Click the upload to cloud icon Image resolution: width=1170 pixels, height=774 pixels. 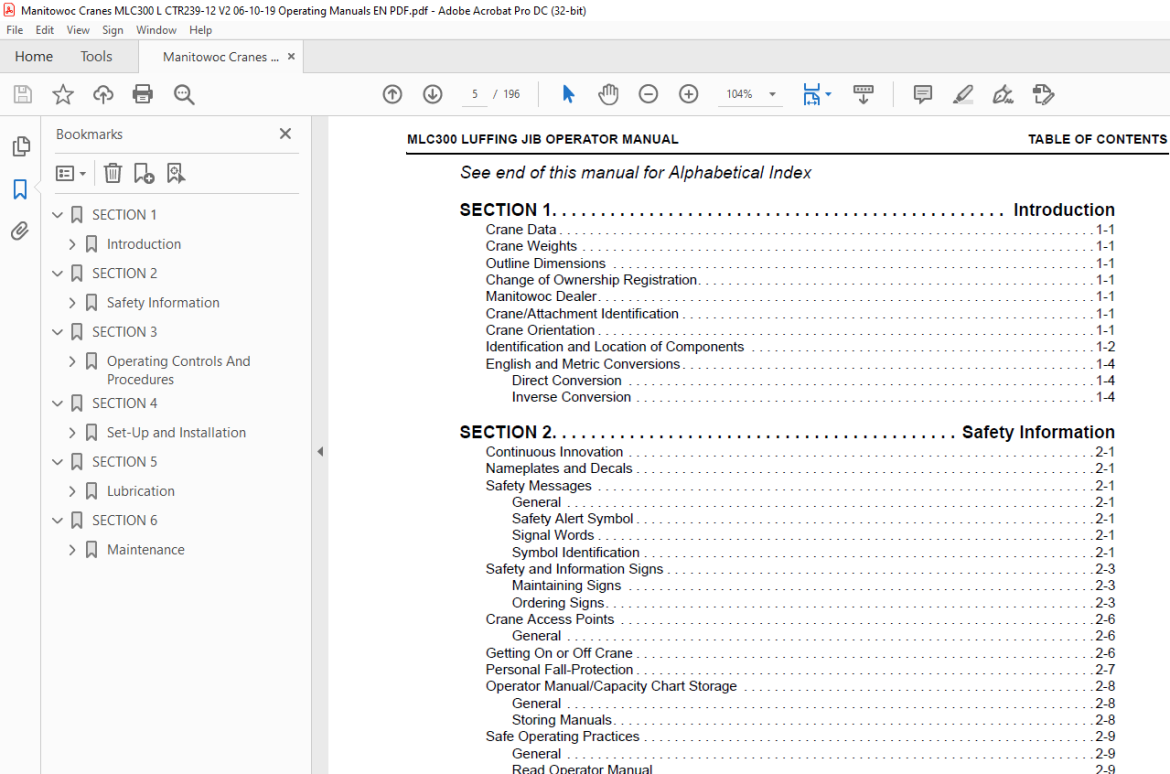click(x=103, y=94)
